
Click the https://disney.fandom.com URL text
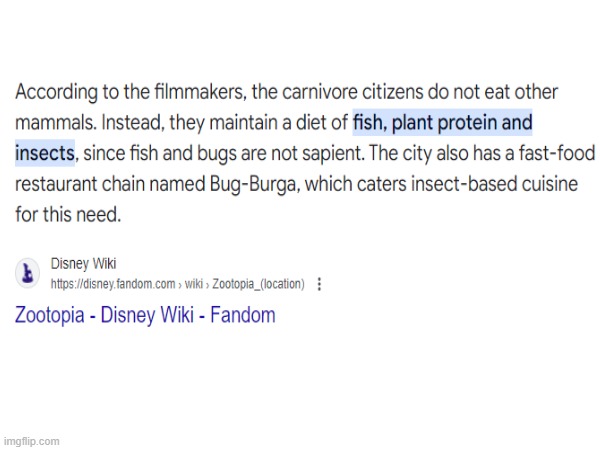113,284
